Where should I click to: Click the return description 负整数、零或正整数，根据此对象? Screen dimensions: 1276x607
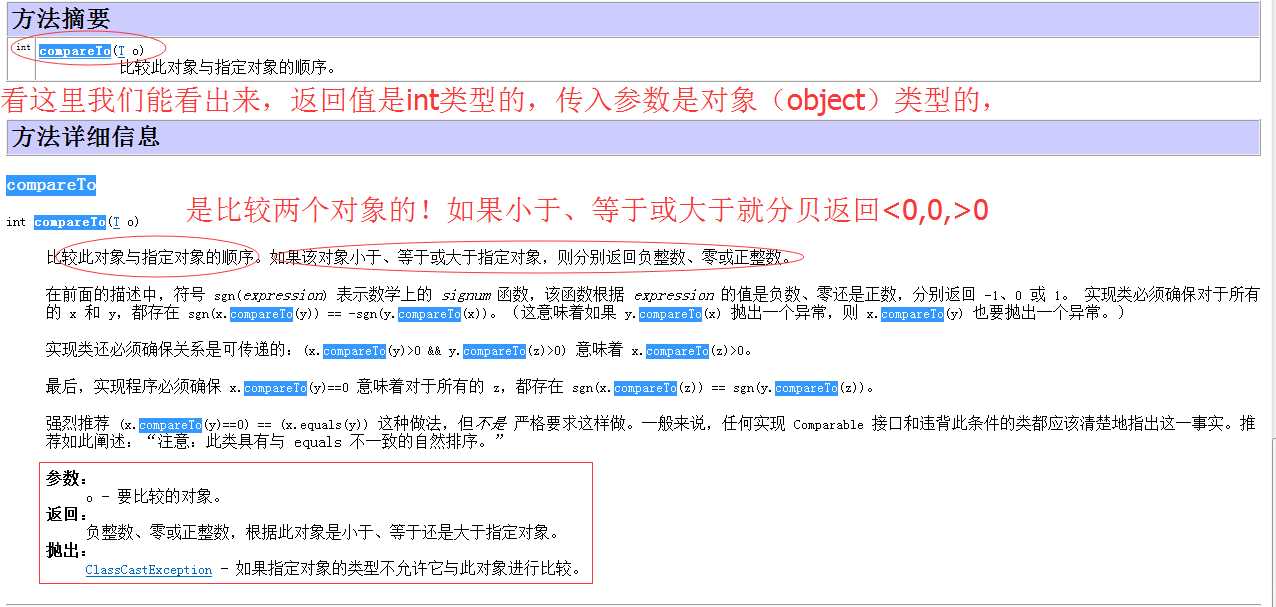click(x=323, y=533)
